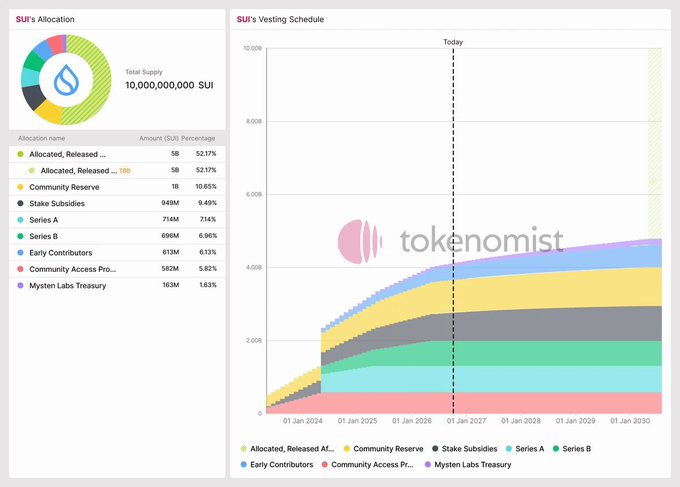Toggle Community Reserve legend entry under chart

(383, 448)
